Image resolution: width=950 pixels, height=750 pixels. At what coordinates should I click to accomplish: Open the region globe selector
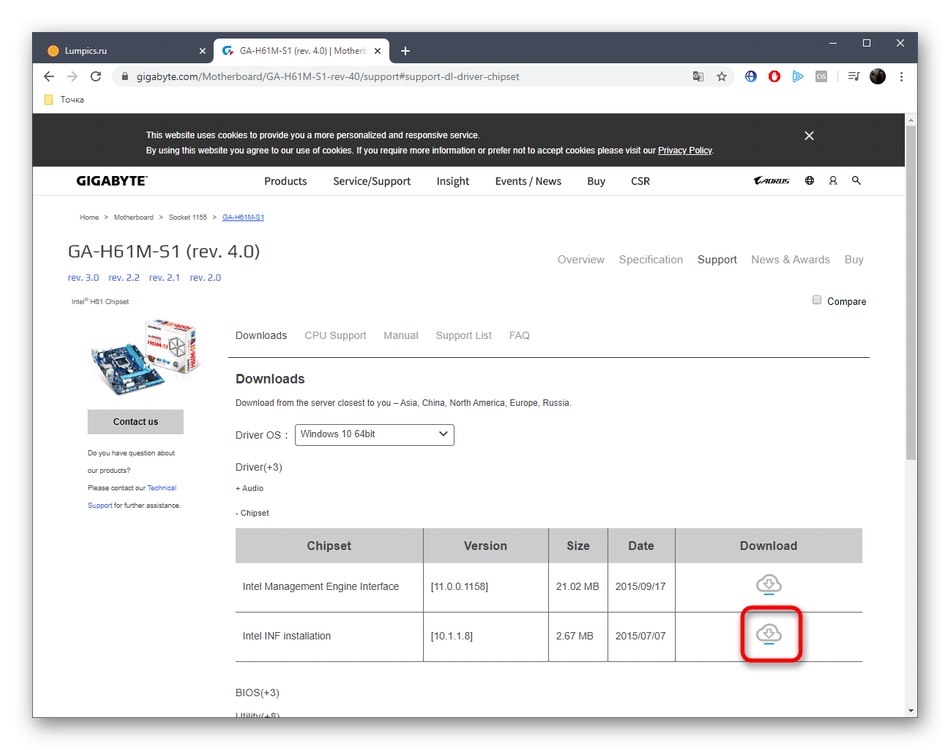click(809, 181)
